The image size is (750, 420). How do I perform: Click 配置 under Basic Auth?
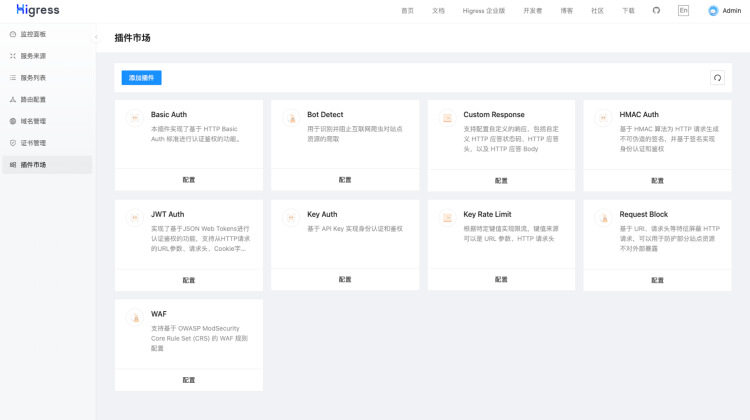point(188,180)
